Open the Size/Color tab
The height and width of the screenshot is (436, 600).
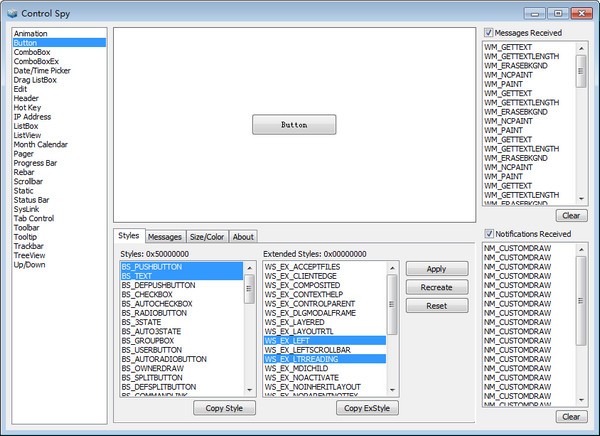click(x=207, y=237)
